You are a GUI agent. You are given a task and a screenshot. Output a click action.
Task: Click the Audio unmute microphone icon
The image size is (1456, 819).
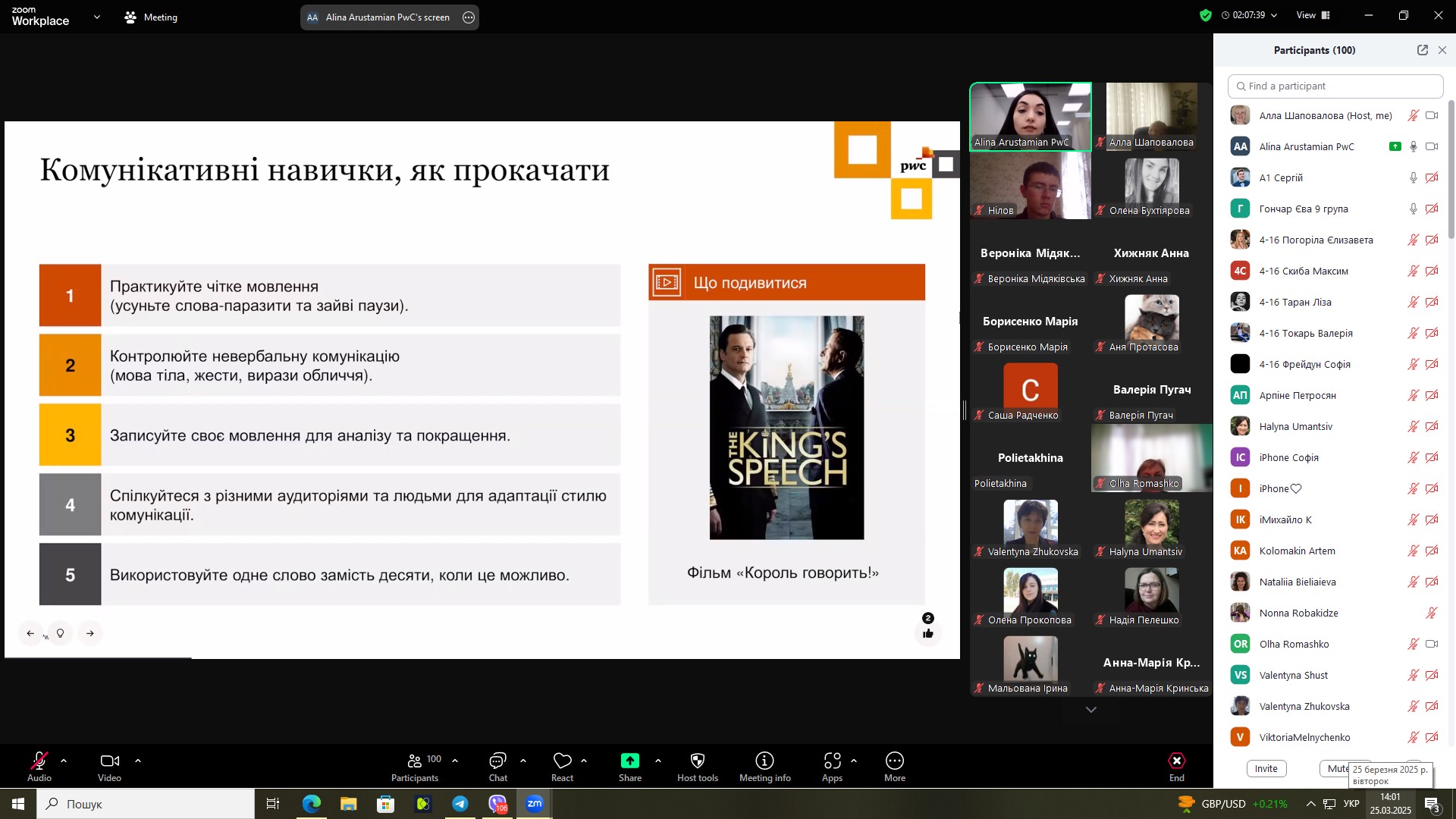click(39, 761)
